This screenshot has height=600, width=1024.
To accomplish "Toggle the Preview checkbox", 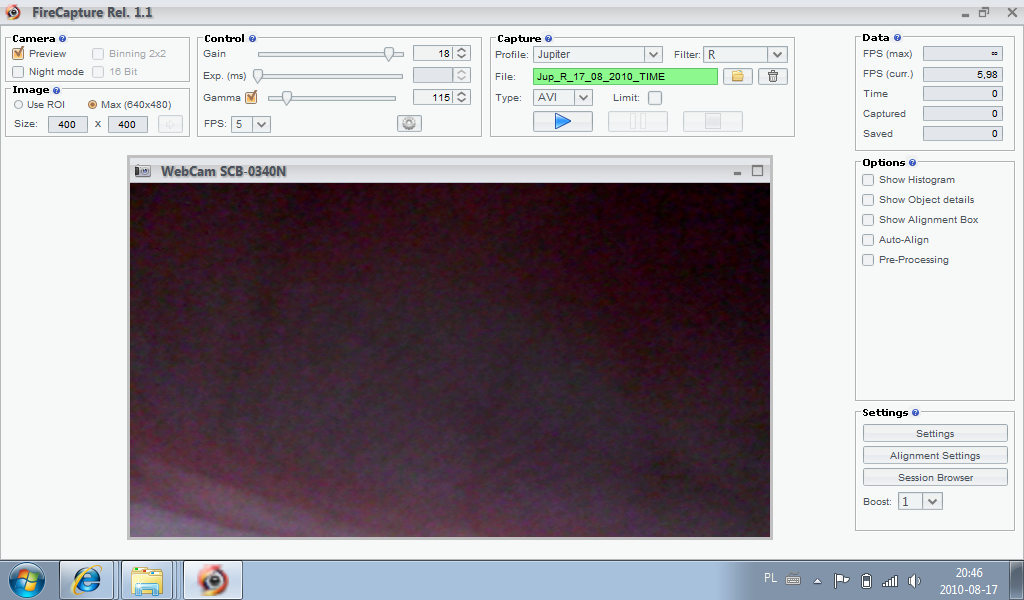I will tap(18, 54).
